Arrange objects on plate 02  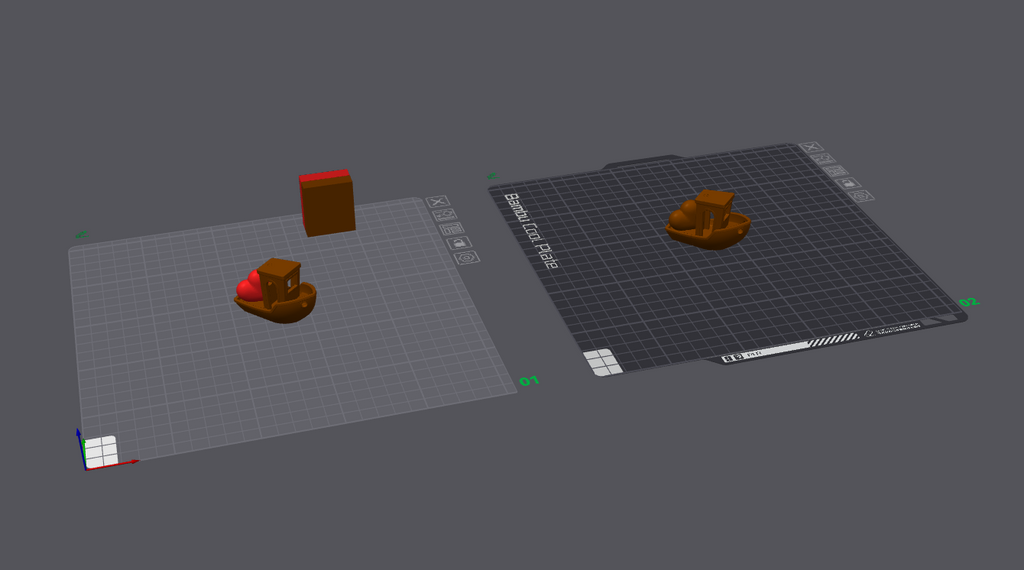coord(836,171)
